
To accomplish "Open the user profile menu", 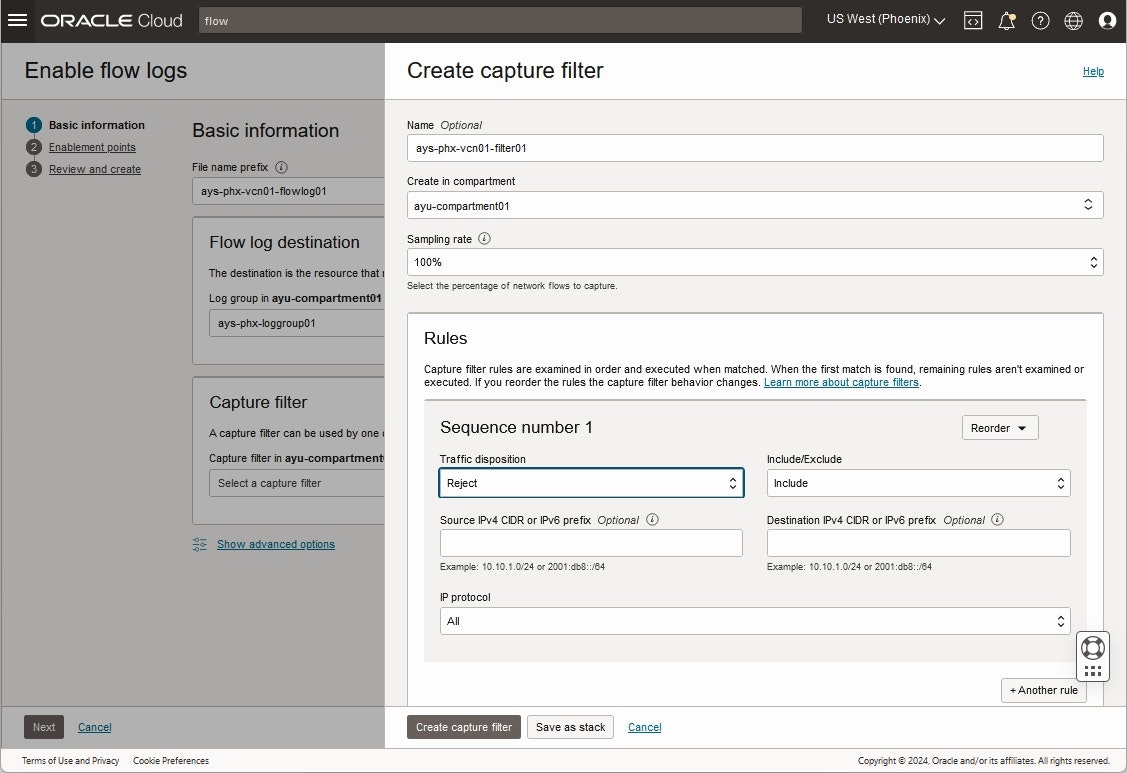I will coord(1107,20).
